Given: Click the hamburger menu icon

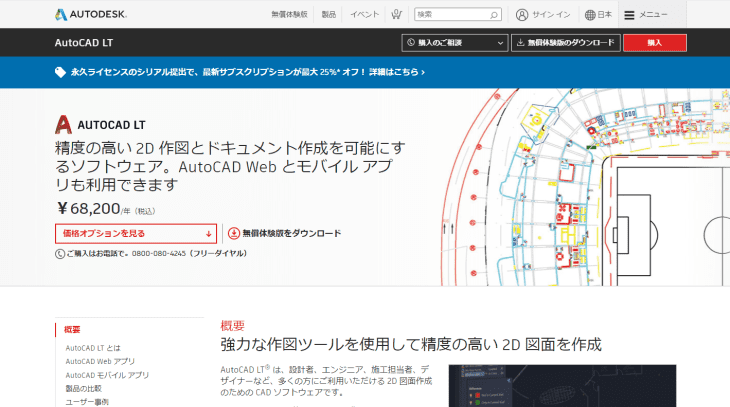Looking at the screenshot, I should click(629, 15).
